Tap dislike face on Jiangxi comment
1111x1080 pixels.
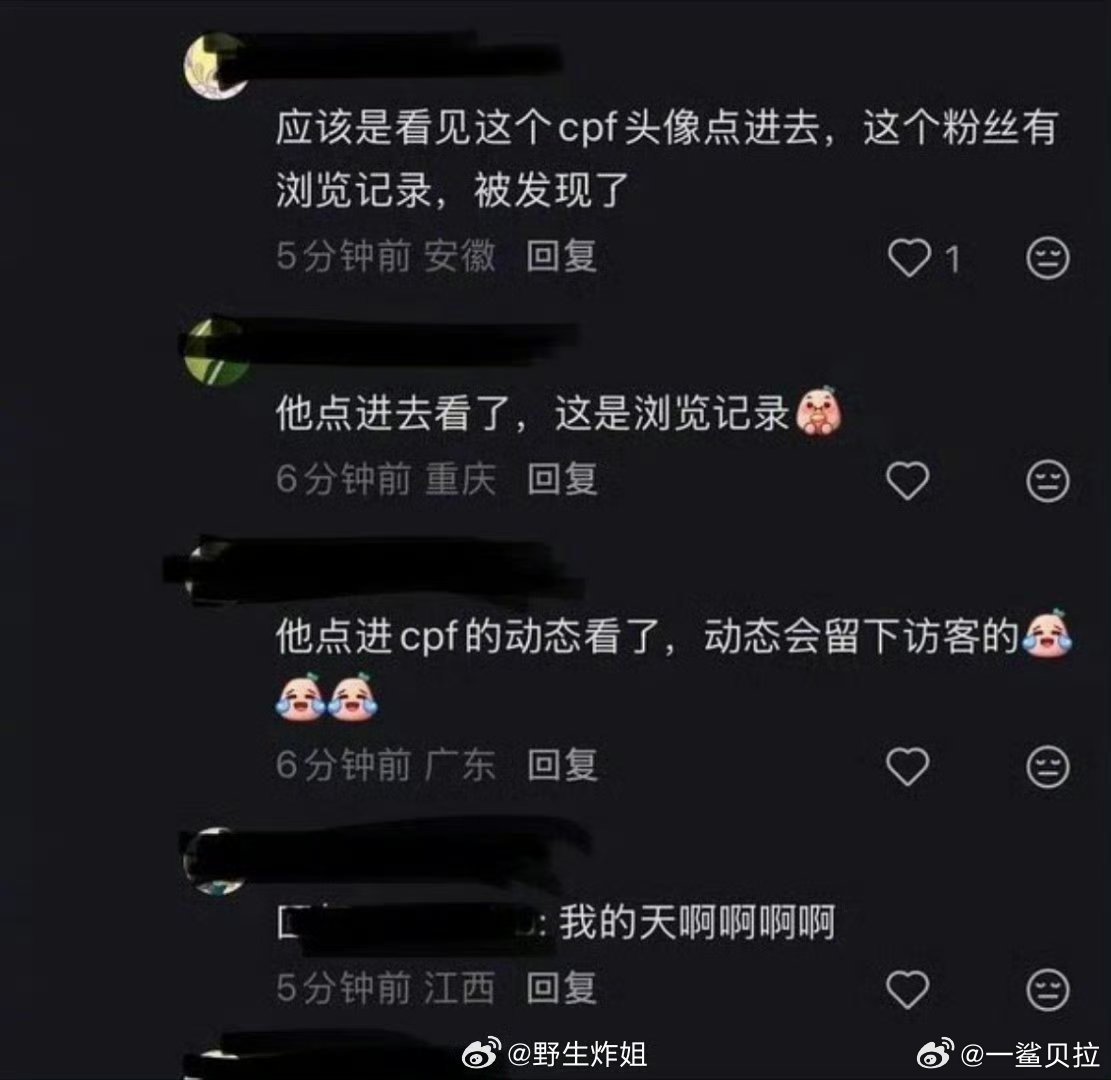tap(1047, 989)
